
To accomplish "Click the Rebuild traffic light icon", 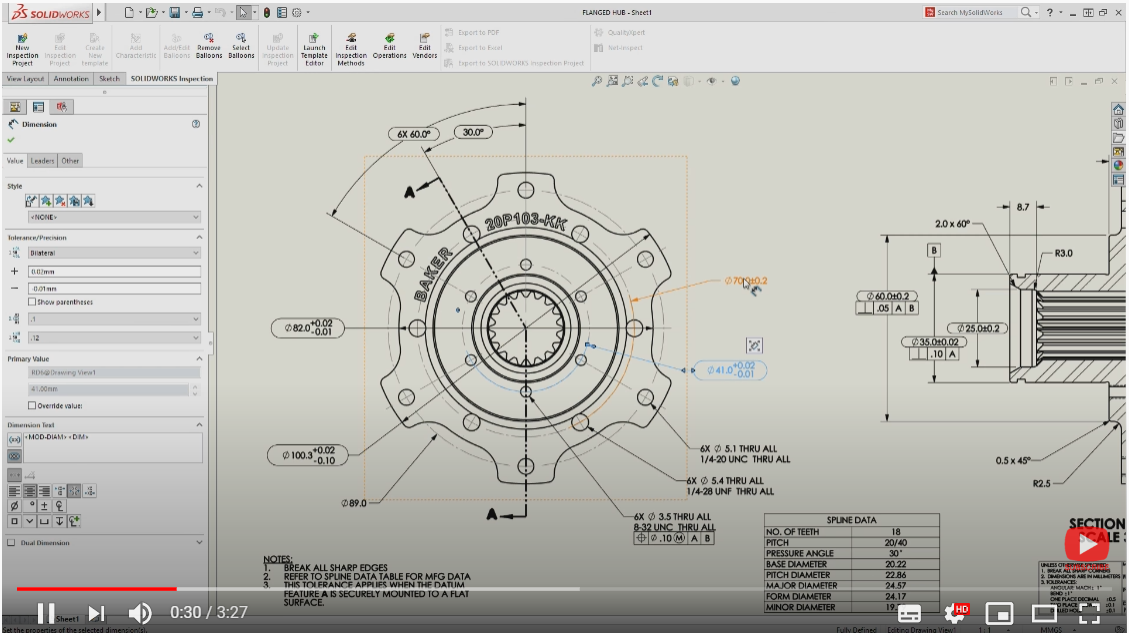I will pyautogui.click(x=266, y=12).
